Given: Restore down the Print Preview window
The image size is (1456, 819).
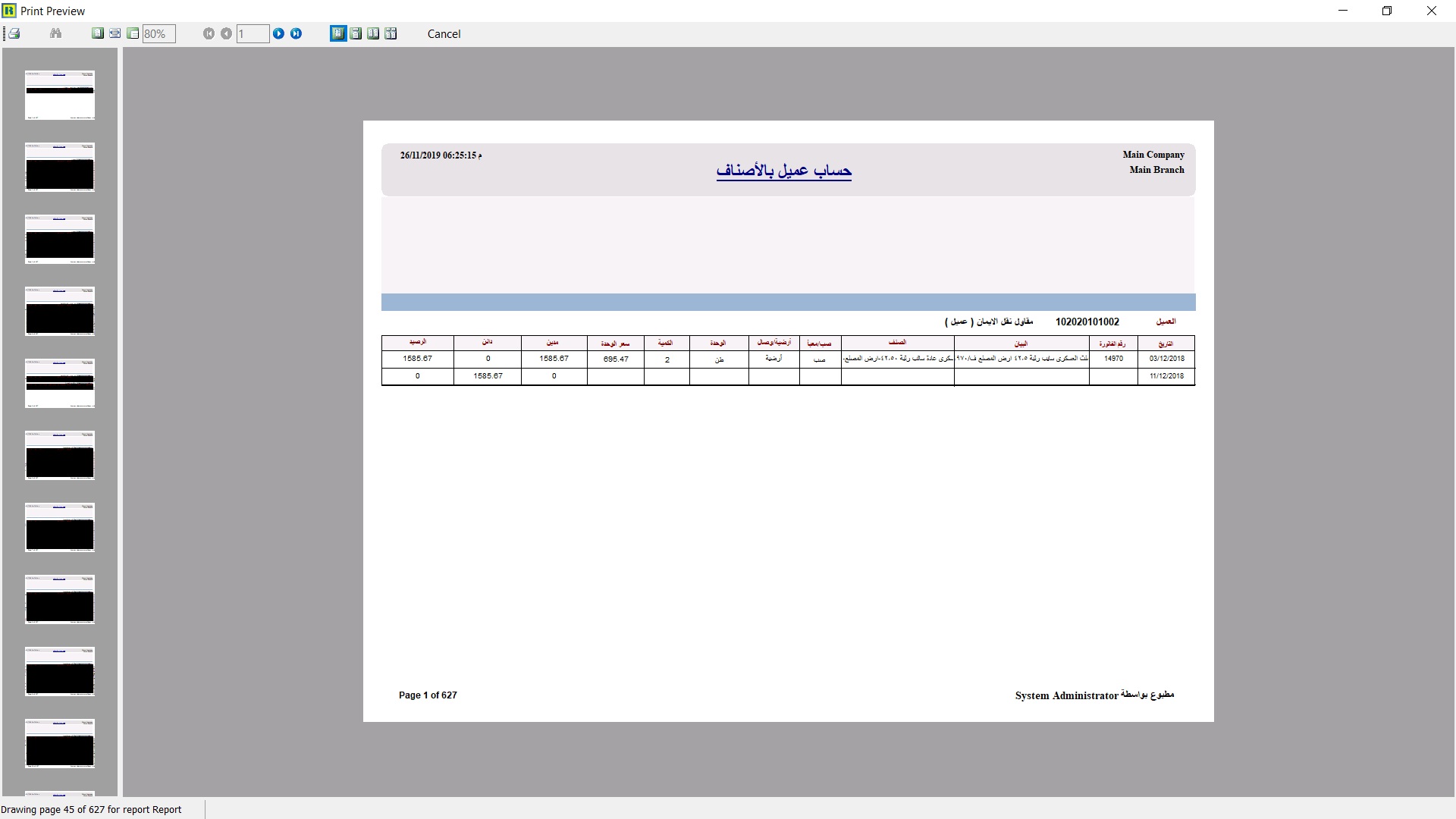Looking at the screenshot, I should click(1387, 11).
